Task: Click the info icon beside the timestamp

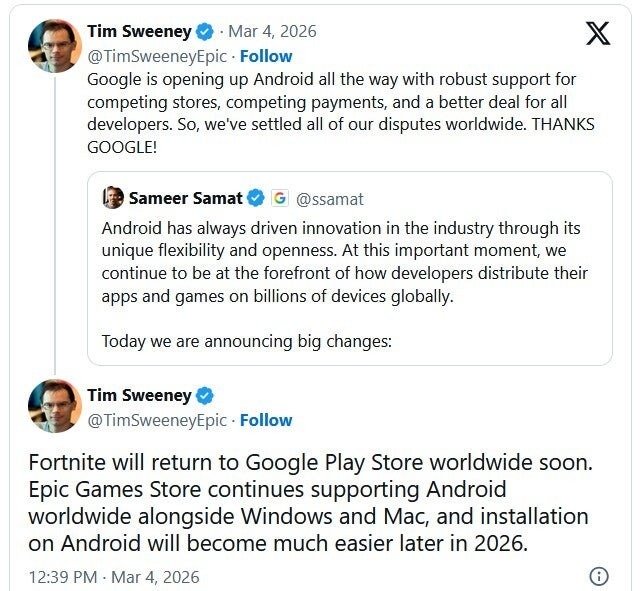Action: [x=599, y=576]
